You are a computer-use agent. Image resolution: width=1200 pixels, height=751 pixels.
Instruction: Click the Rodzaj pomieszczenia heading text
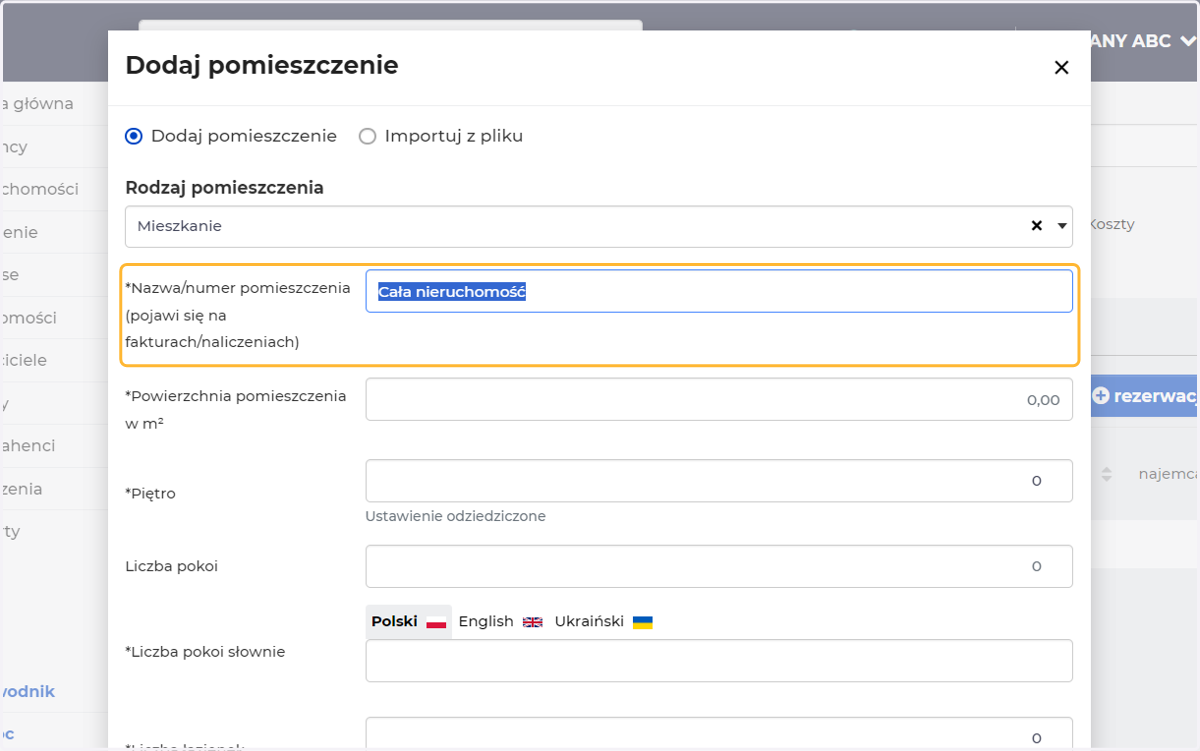[224, 187]
